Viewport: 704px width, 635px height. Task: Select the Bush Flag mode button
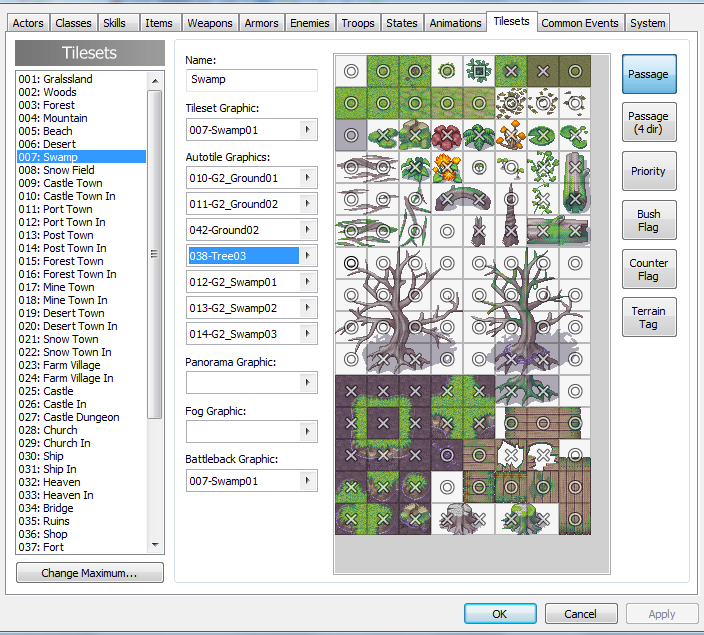click(649, 220)
